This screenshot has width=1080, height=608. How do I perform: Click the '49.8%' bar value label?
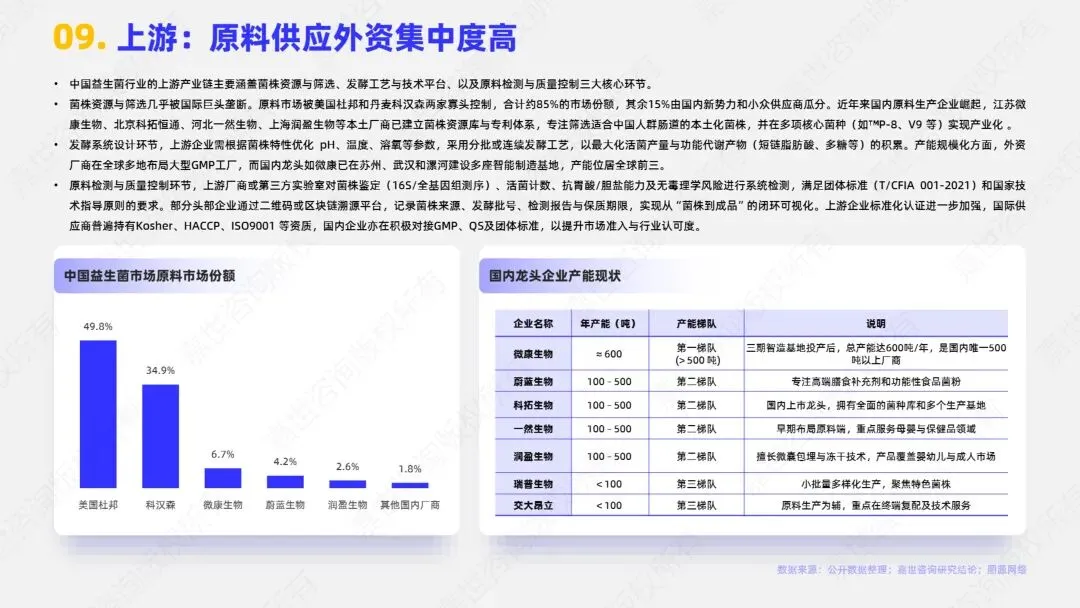tap(98, 326)
